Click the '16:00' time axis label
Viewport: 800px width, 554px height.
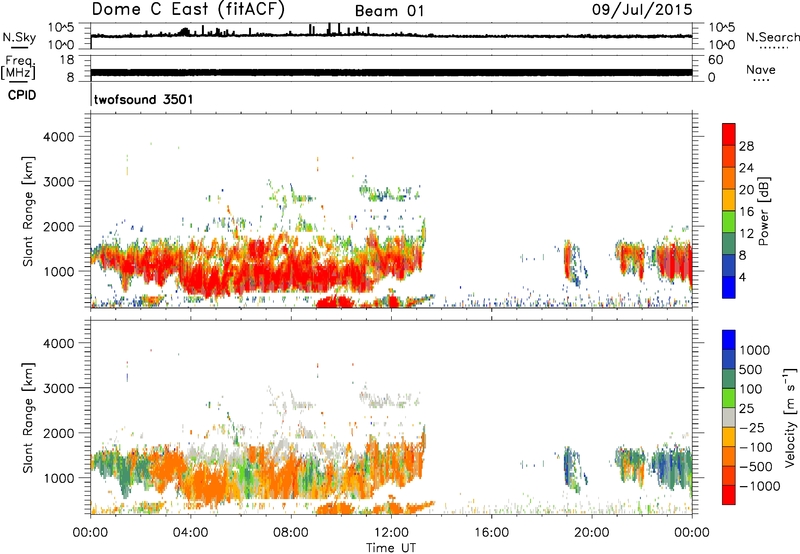pyautogui.click(x=491, y=533)
